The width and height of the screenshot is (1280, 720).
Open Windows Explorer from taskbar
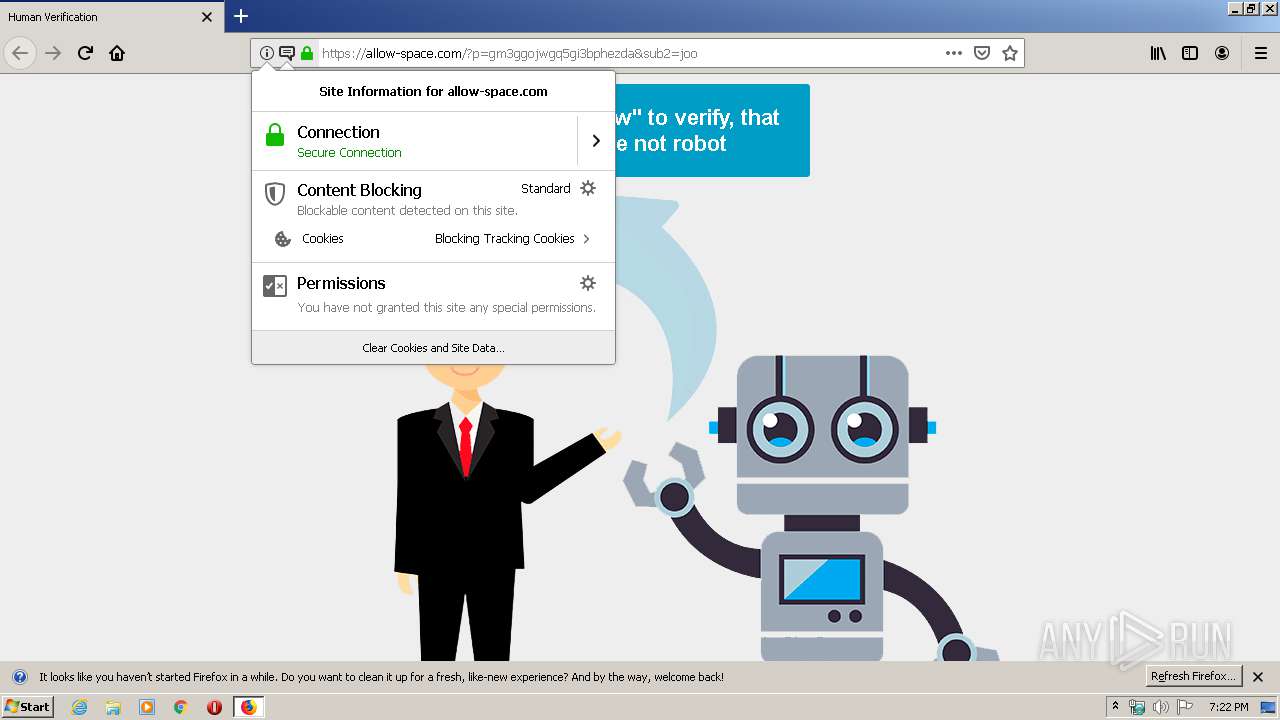tap(113, 707)
